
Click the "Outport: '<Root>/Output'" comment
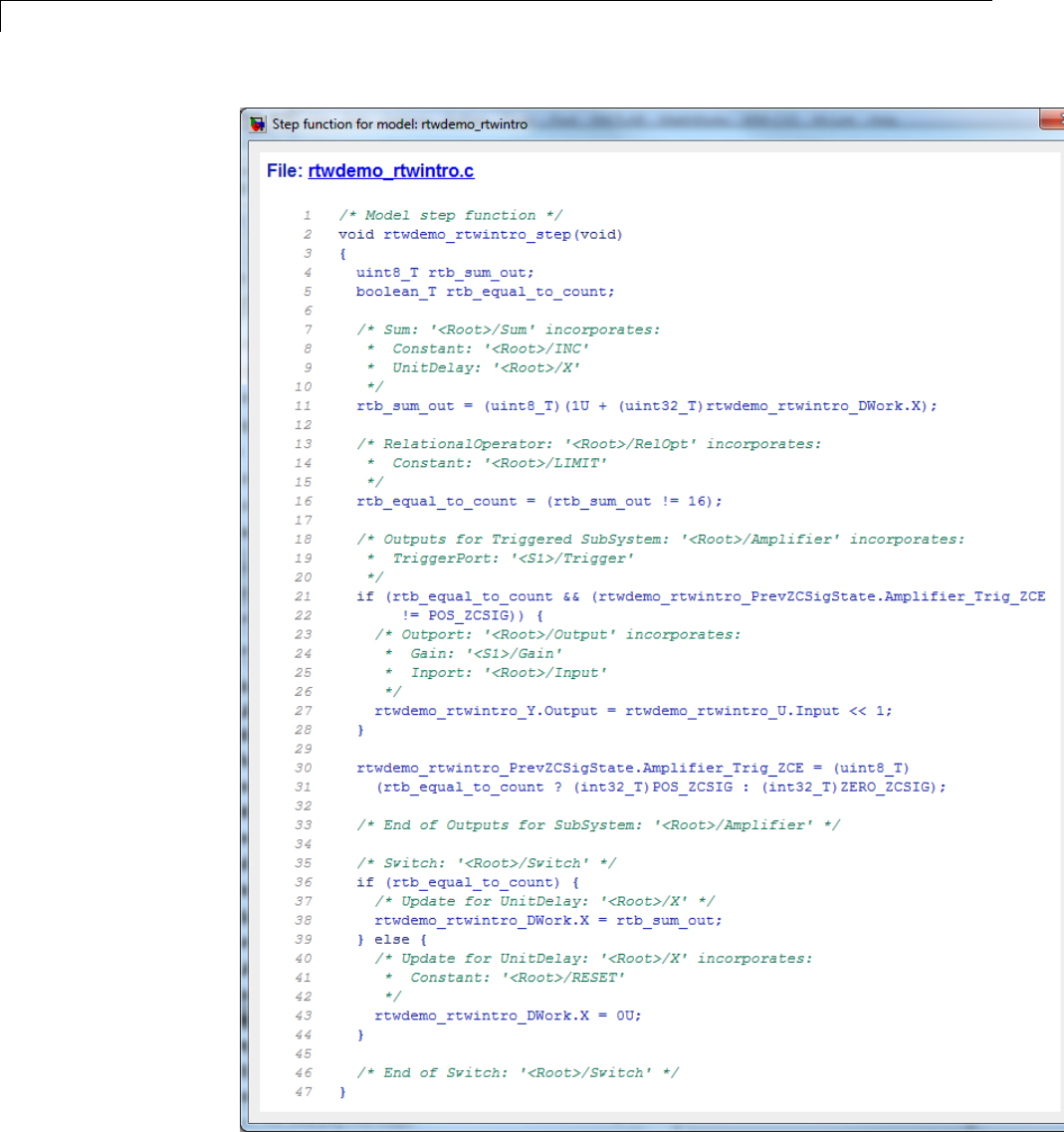[x=557, y=634]
